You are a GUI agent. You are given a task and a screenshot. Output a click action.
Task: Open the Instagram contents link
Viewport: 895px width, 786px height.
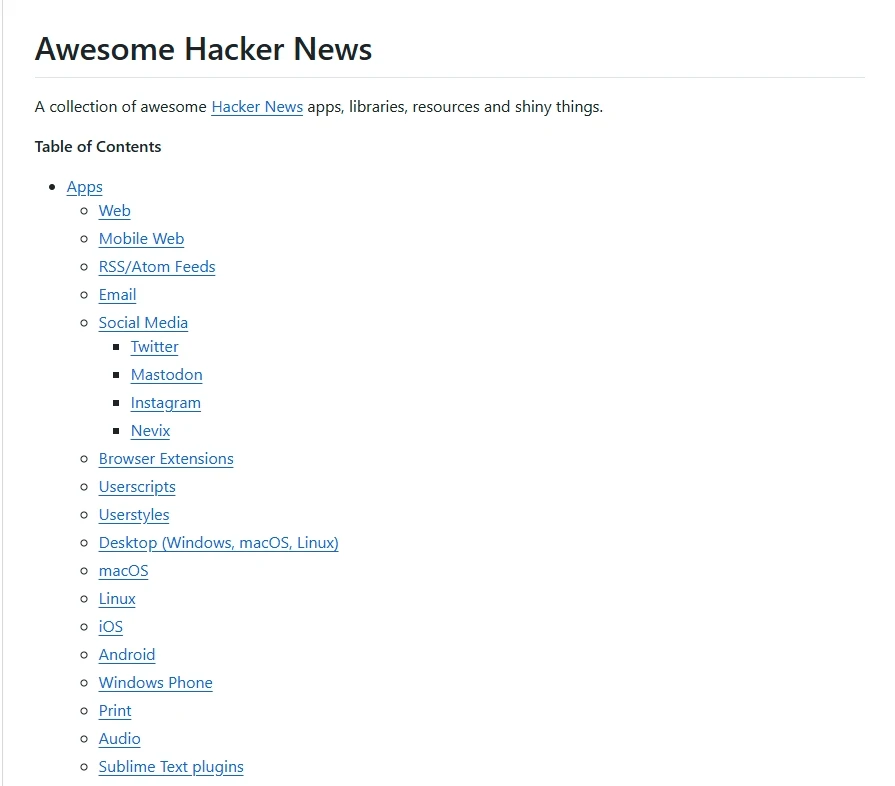[166, 403]
